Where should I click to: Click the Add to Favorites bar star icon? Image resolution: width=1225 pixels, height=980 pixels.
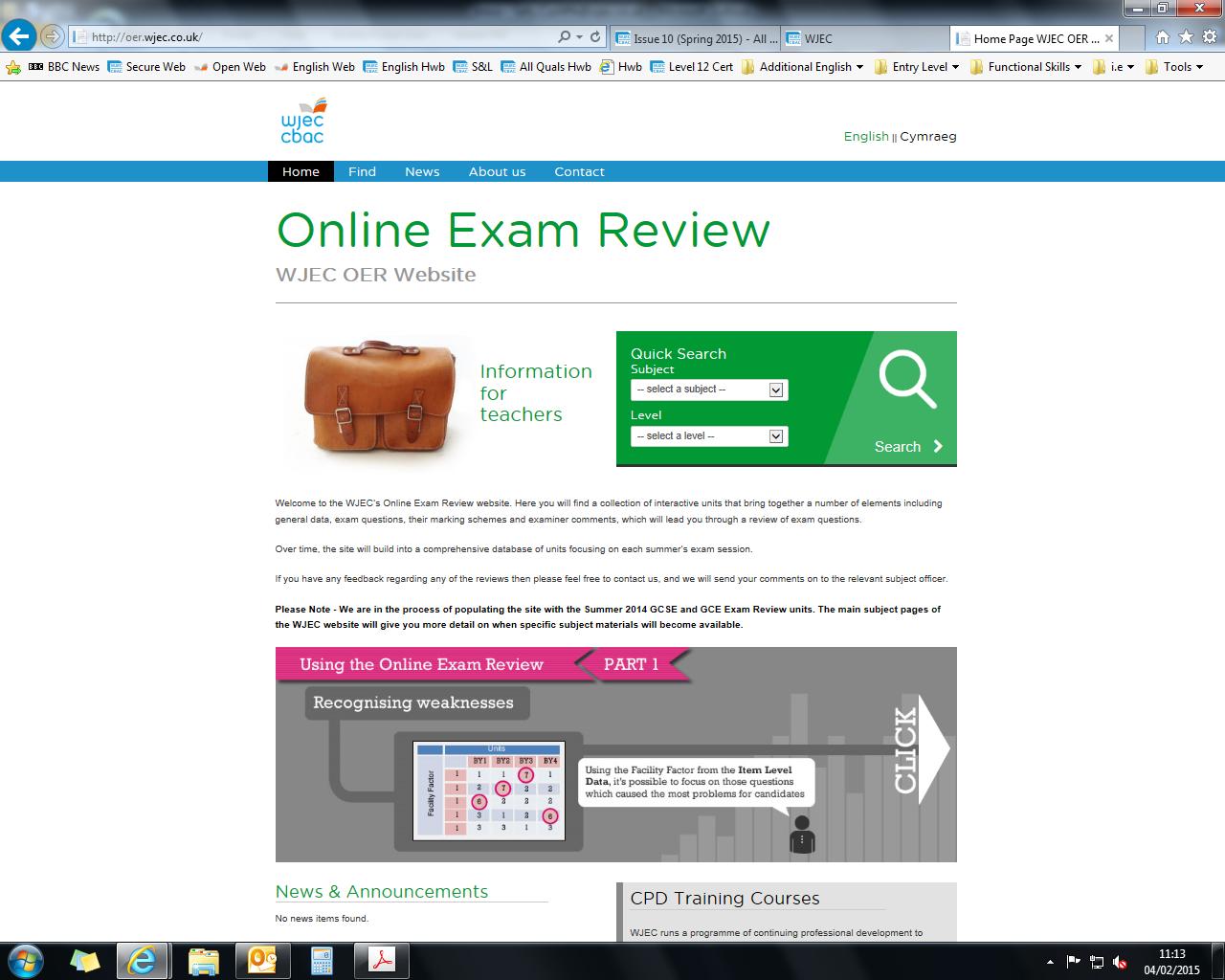point(12,67)
